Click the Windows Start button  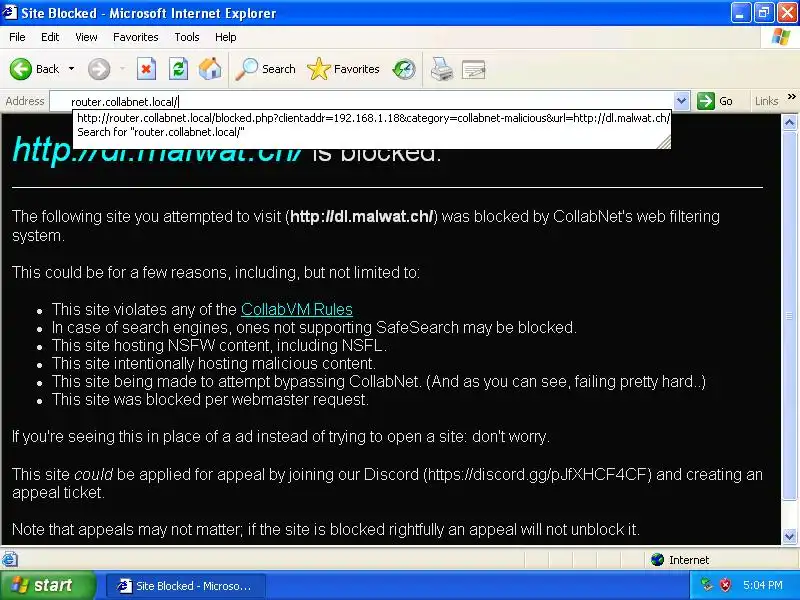[x=47, y=585]
